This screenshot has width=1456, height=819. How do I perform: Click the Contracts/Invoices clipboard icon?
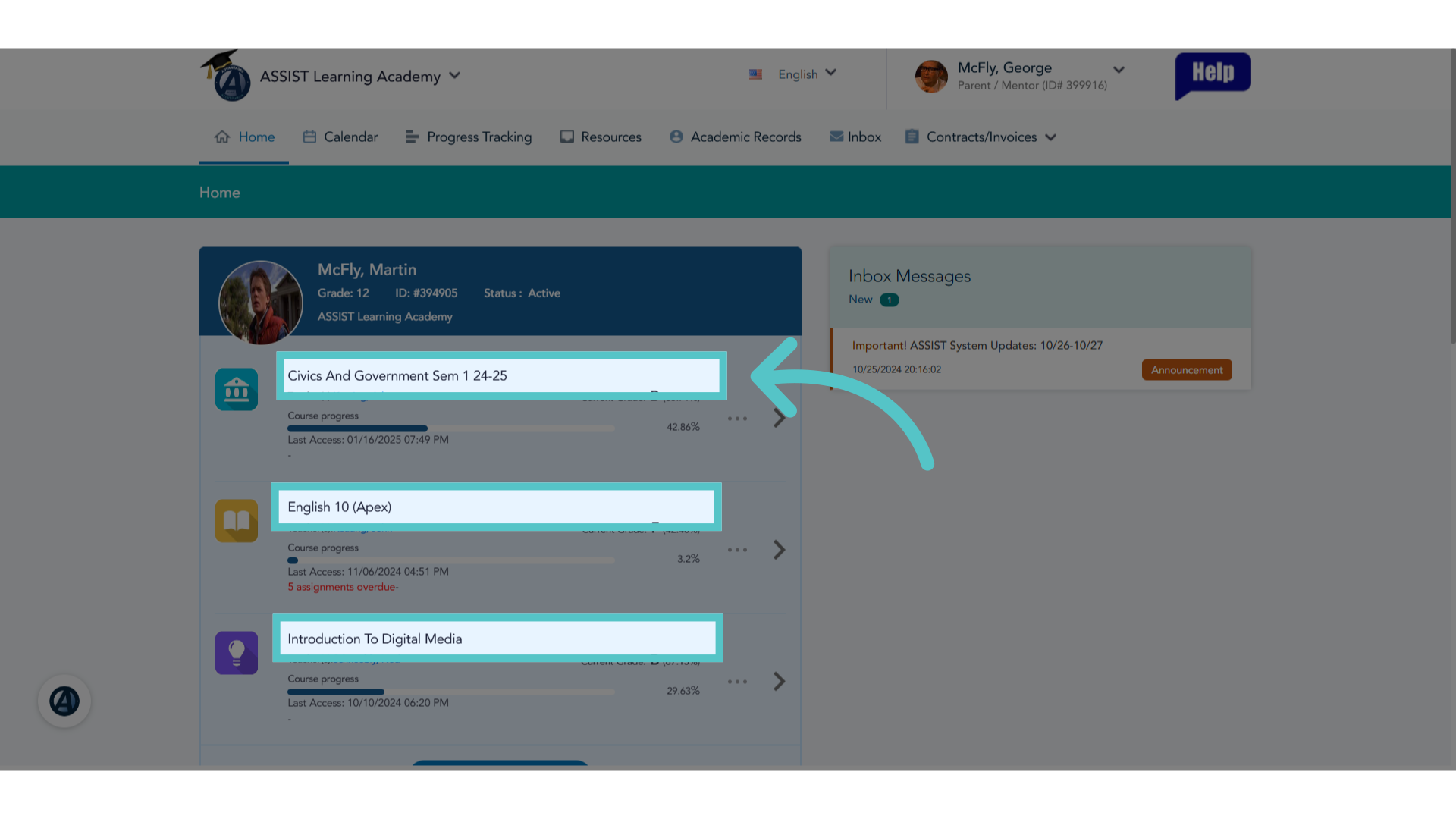tap(912, 136)
